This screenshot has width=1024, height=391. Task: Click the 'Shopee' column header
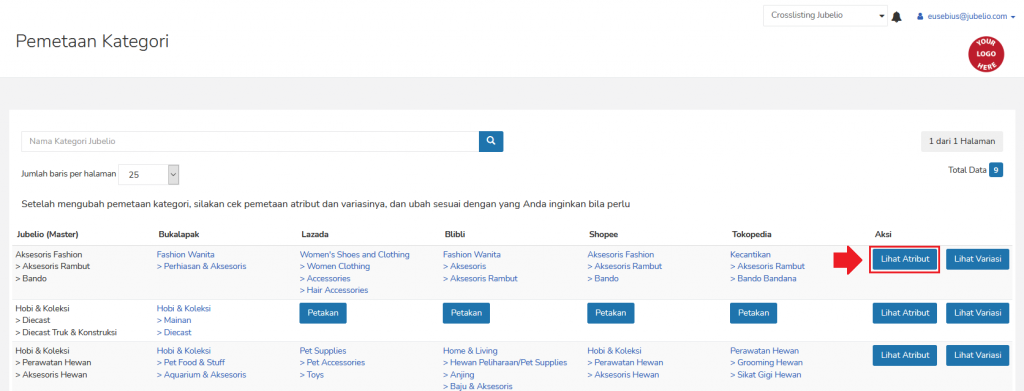pyautogui.click(x=603, y=234)
